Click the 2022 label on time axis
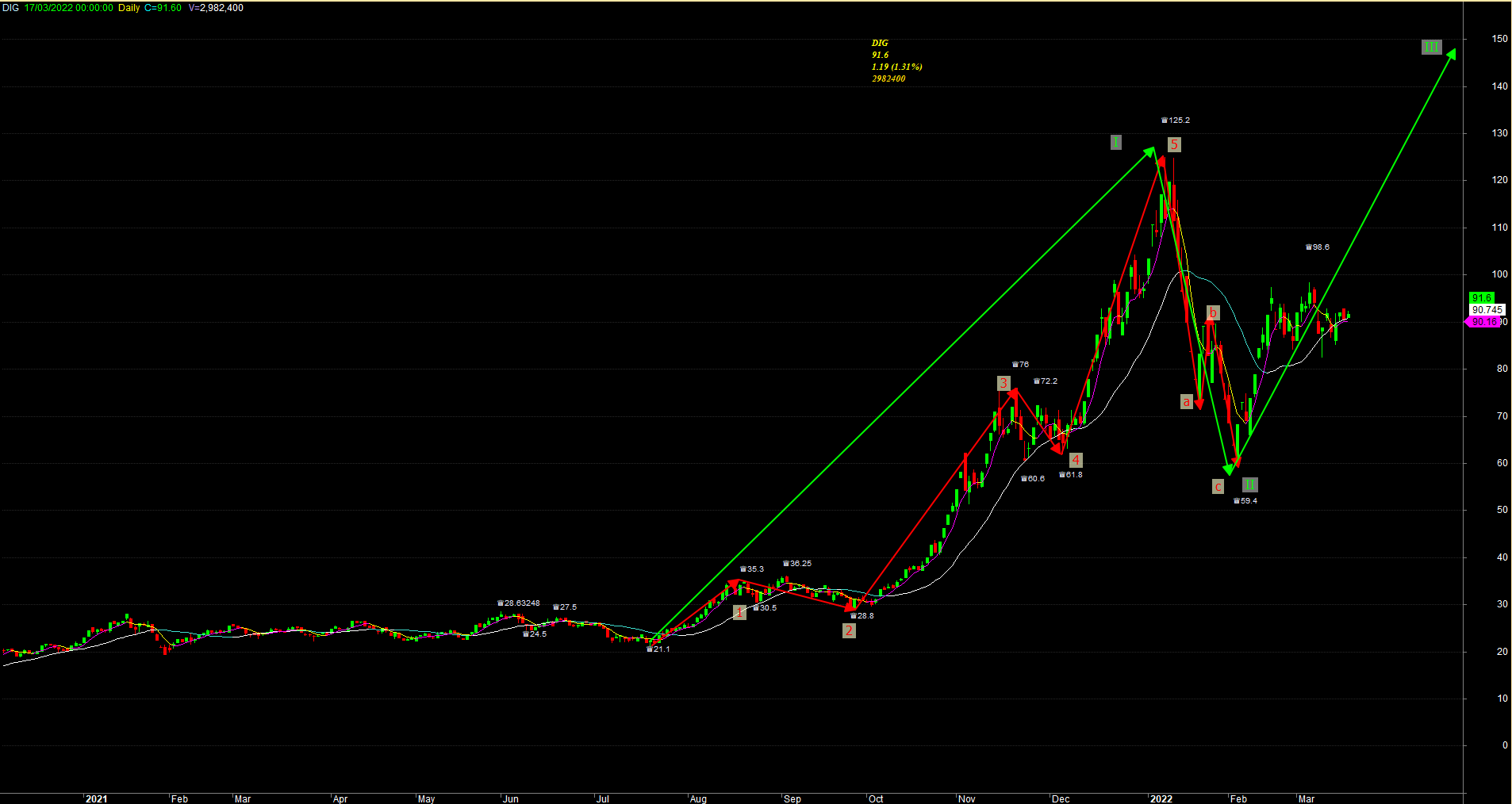1512x804 pixels. tap(1161, 798)
